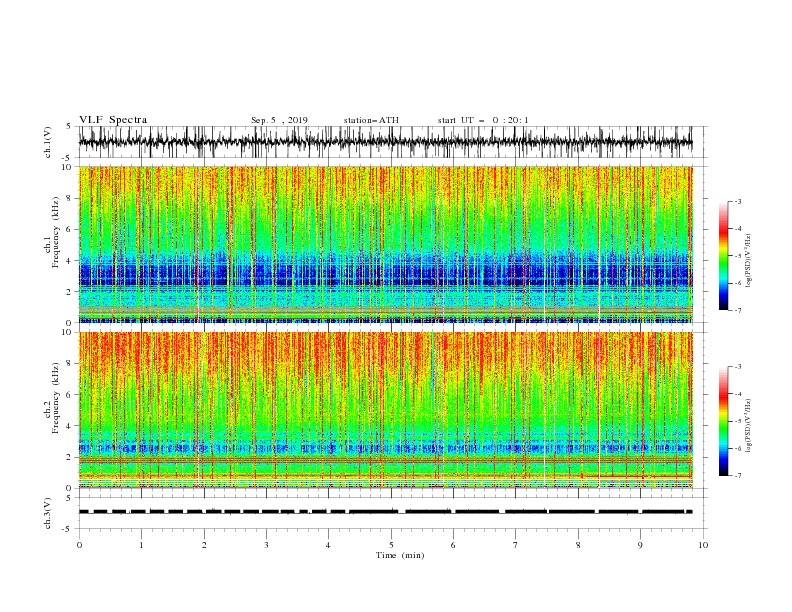792x612 pixels.
Task: Click the "ch.1 Frequency (kHz)" axis label
Action: coord(52,231)
